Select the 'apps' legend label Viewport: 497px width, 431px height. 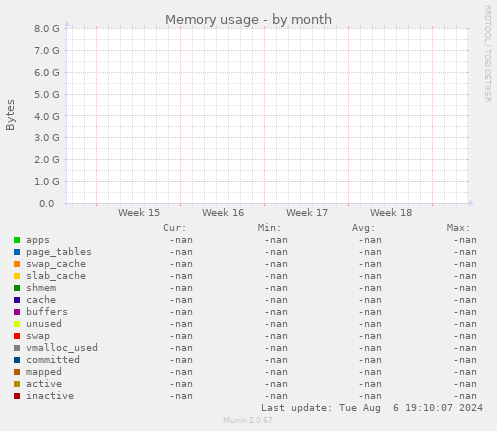[x=38, y=240]
